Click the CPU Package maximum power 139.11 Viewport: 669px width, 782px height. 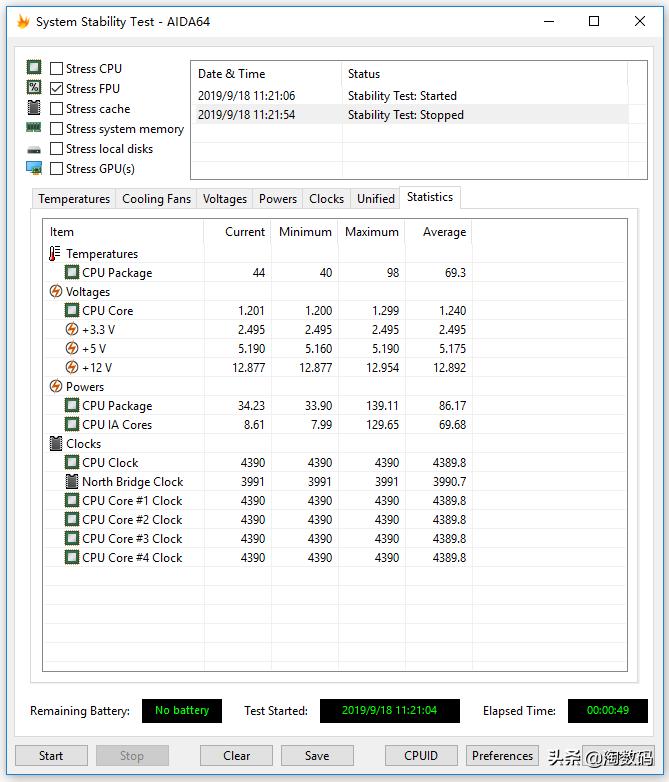point(382,405)
